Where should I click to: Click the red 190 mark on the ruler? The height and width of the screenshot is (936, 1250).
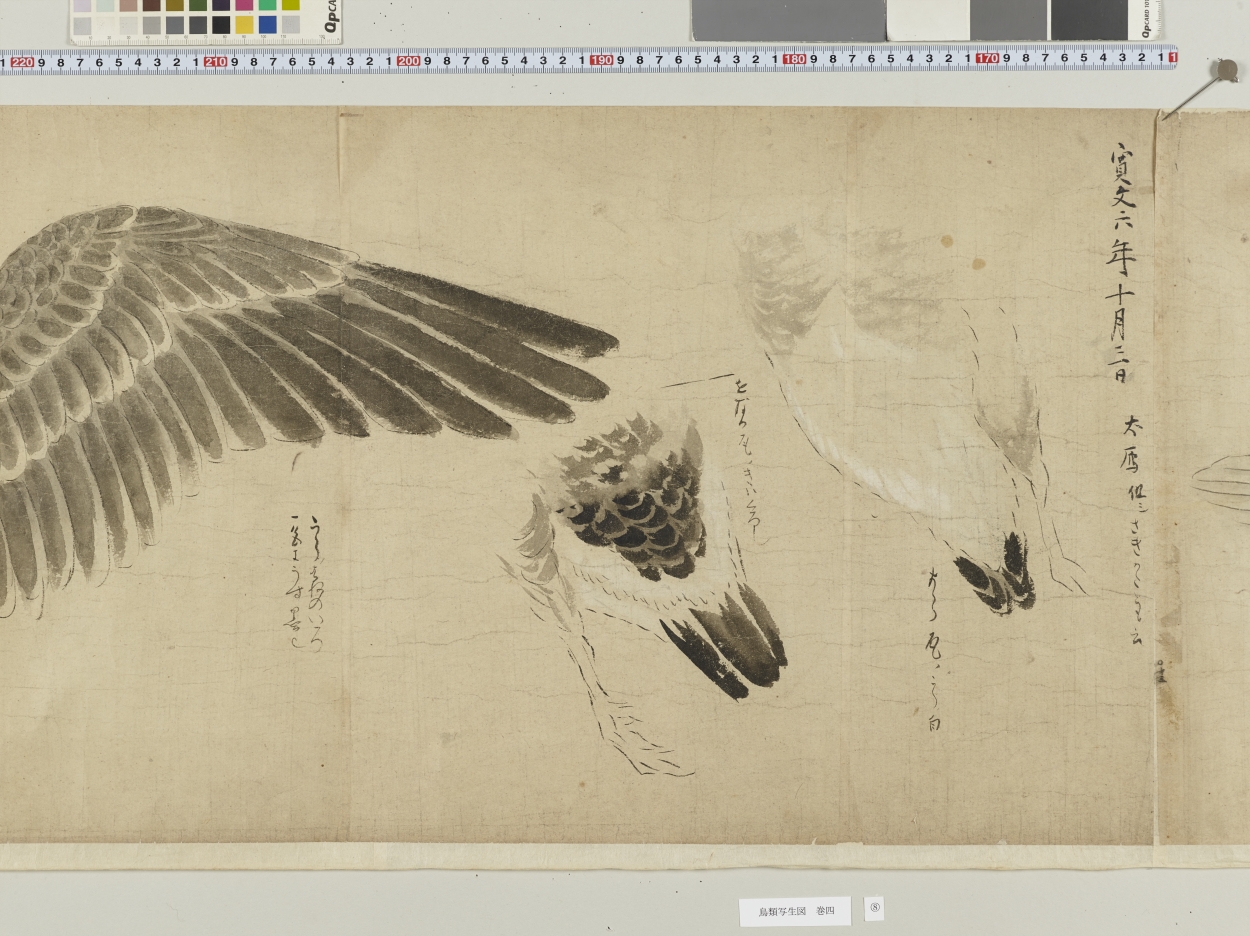coord(601,60)
